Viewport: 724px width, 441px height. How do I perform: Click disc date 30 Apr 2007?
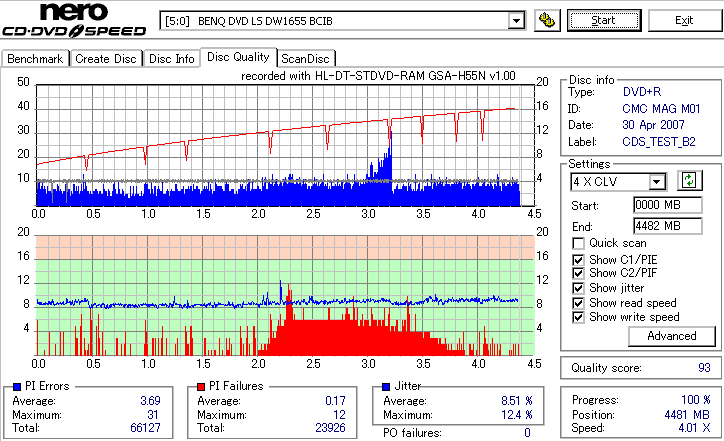(653, 125)
